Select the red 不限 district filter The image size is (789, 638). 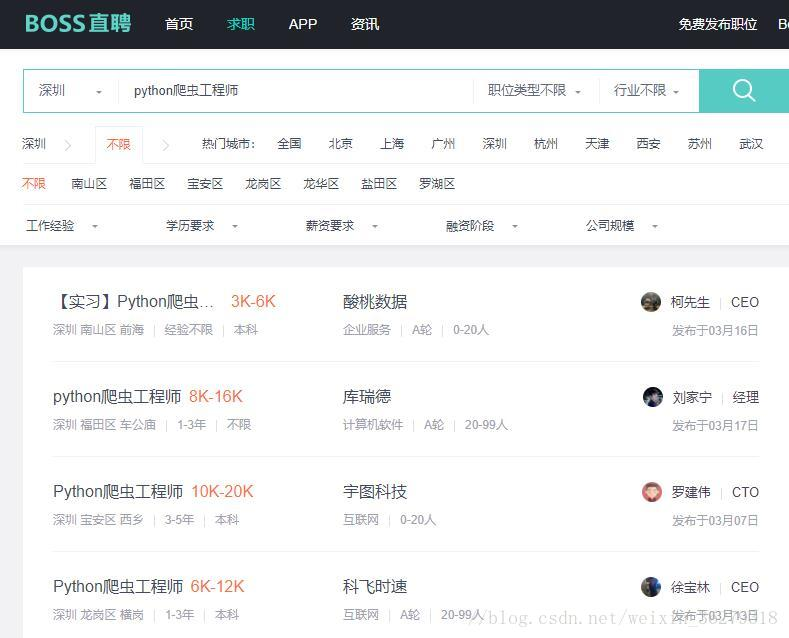[x=34, y=184]
